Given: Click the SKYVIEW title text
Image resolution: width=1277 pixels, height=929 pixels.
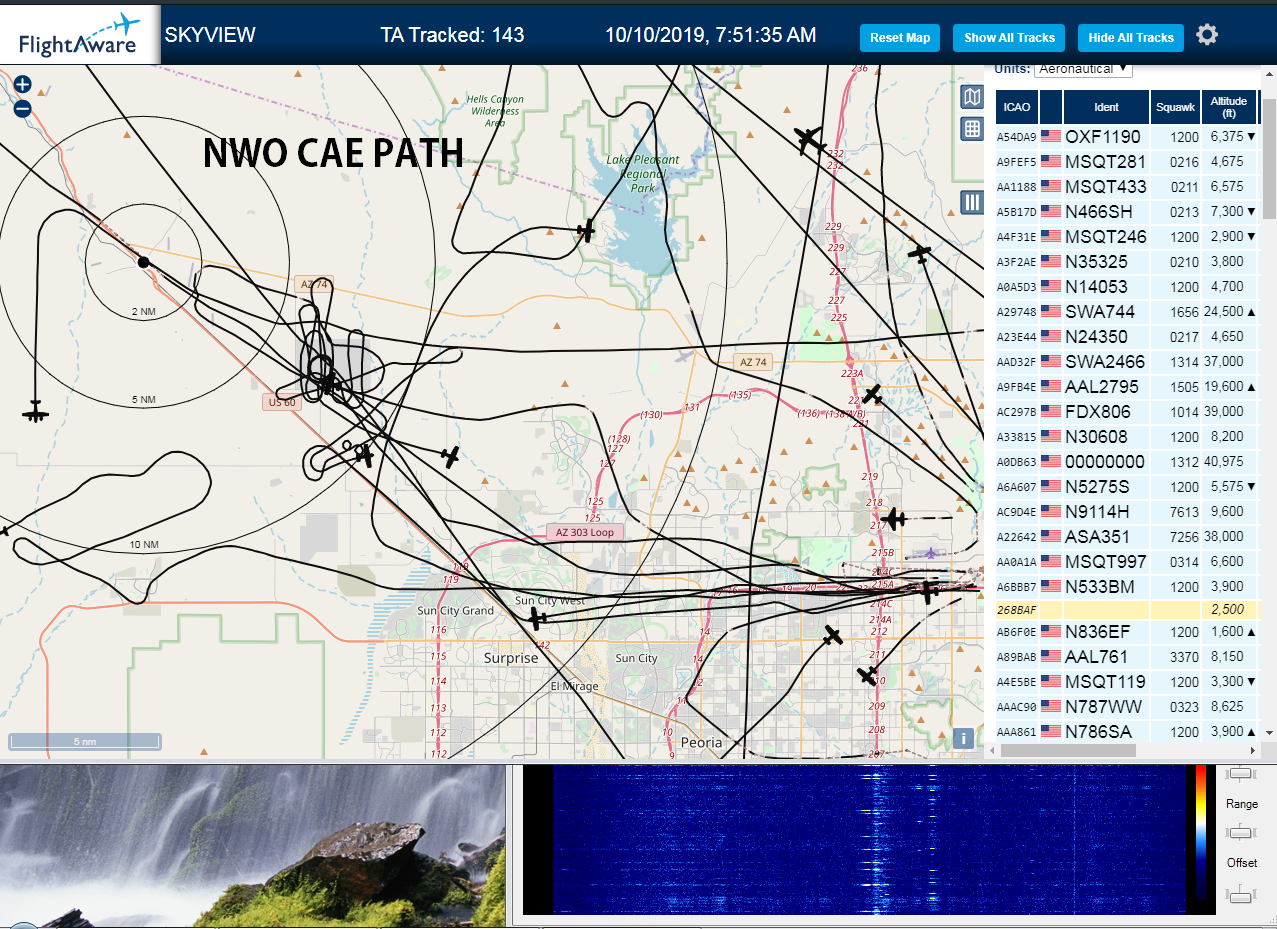Looking at the screenshot, I should 210,35.
